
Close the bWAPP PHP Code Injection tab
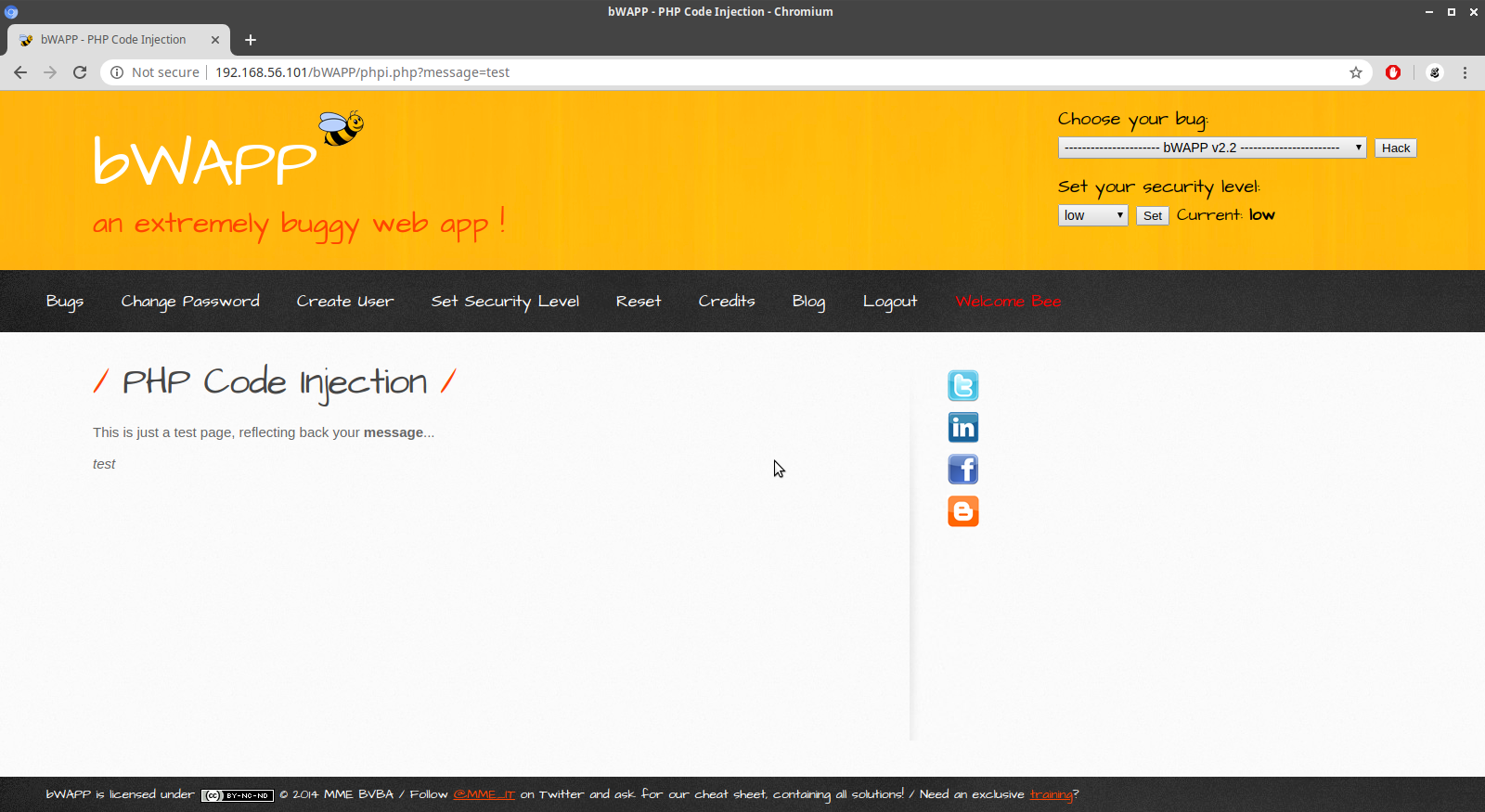point(215,40)
